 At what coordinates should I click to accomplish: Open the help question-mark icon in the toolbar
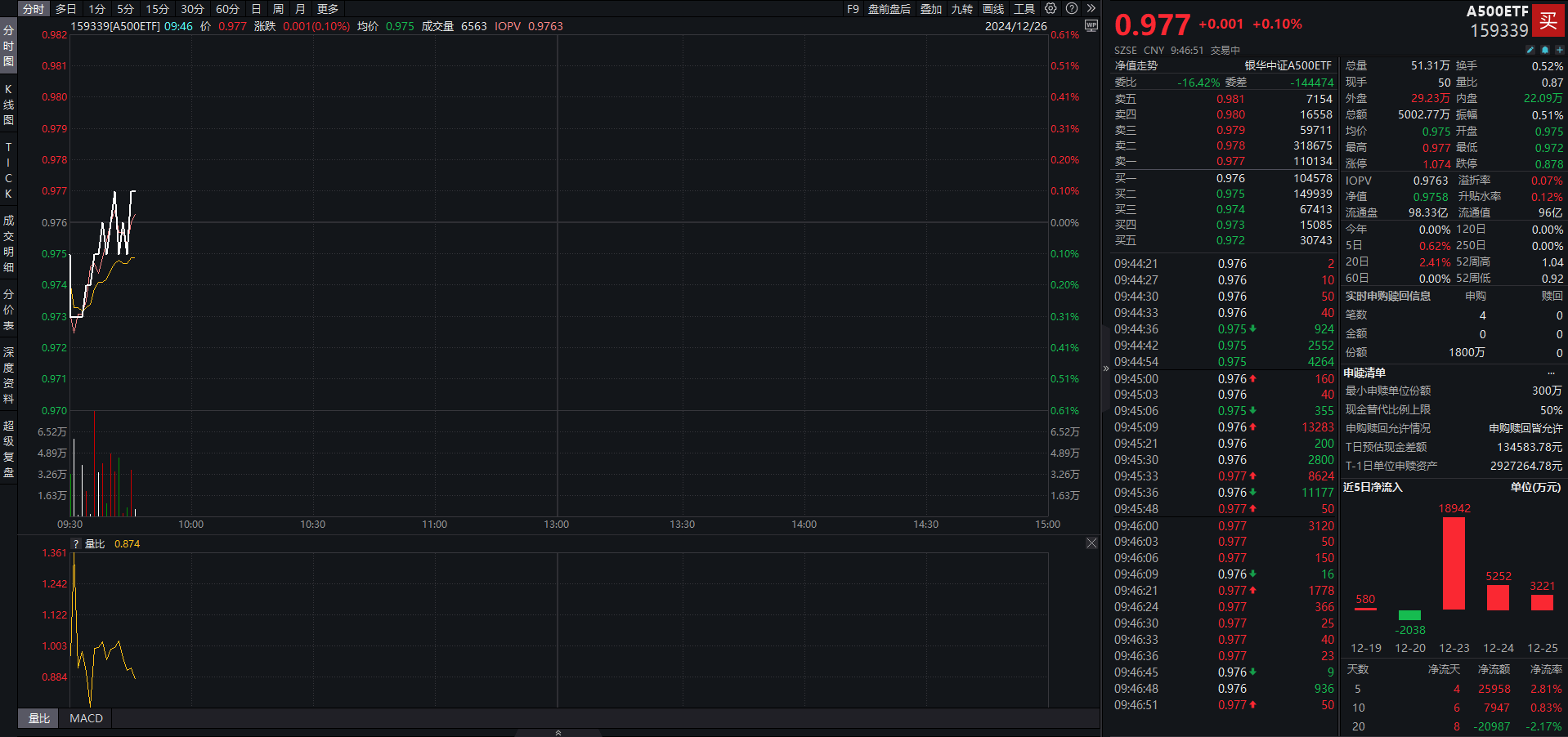(x=1071, y=9)
